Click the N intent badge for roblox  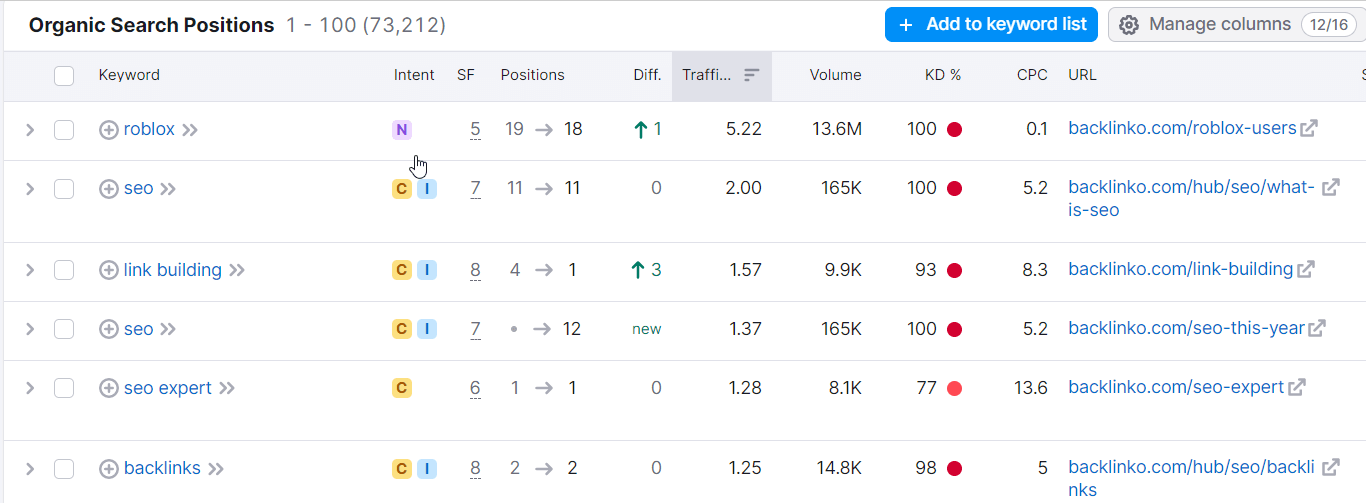click(x=402, y=129)
